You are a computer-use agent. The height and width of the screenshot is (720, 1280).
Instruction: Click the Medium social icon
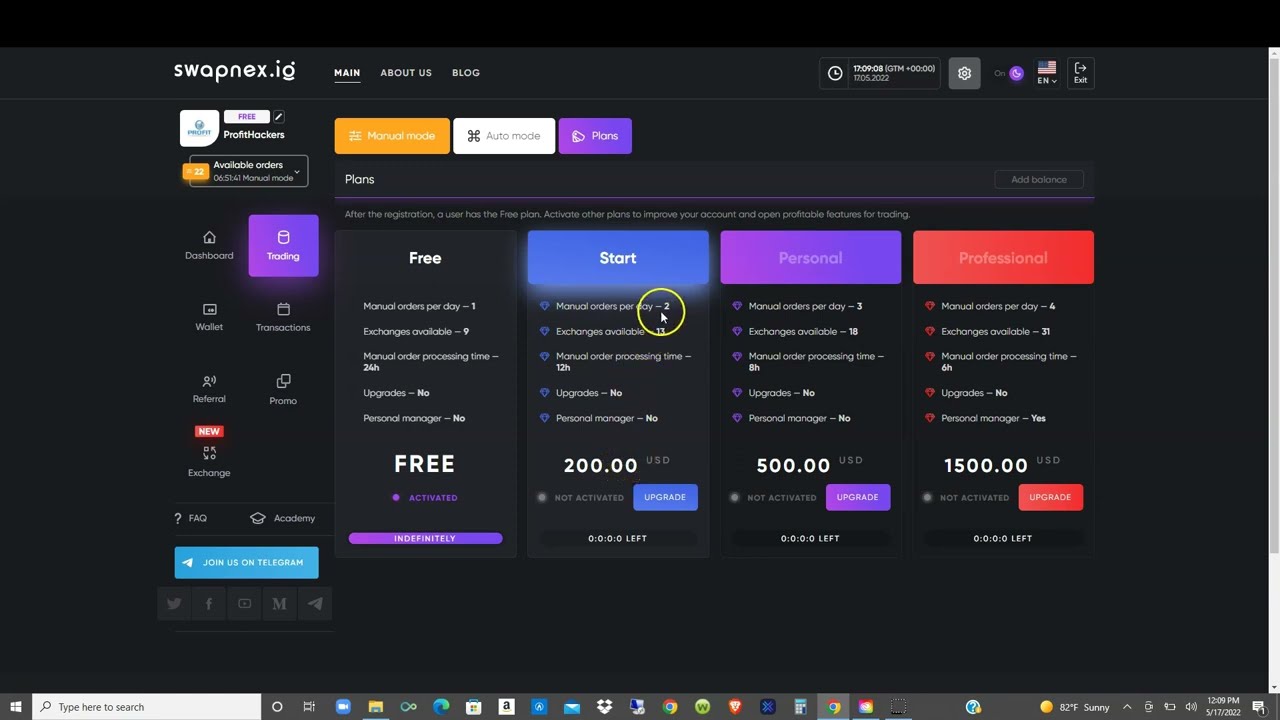point(280,603)
